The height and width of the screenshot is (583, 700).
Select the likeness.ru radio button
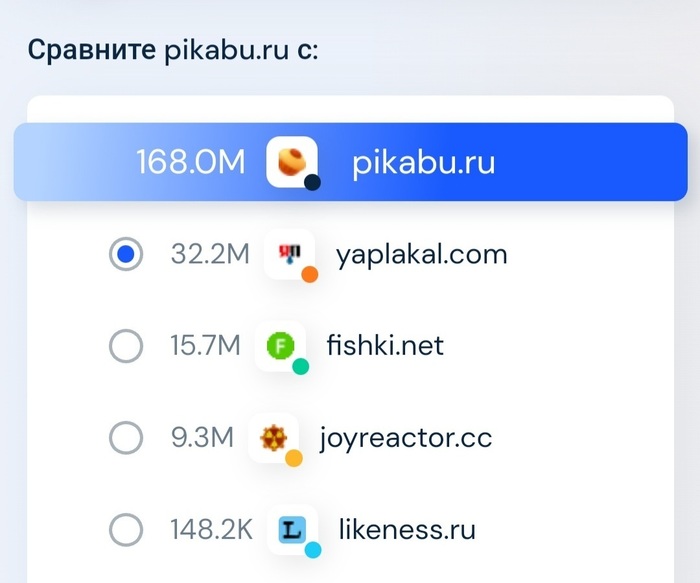click(126, 530)
